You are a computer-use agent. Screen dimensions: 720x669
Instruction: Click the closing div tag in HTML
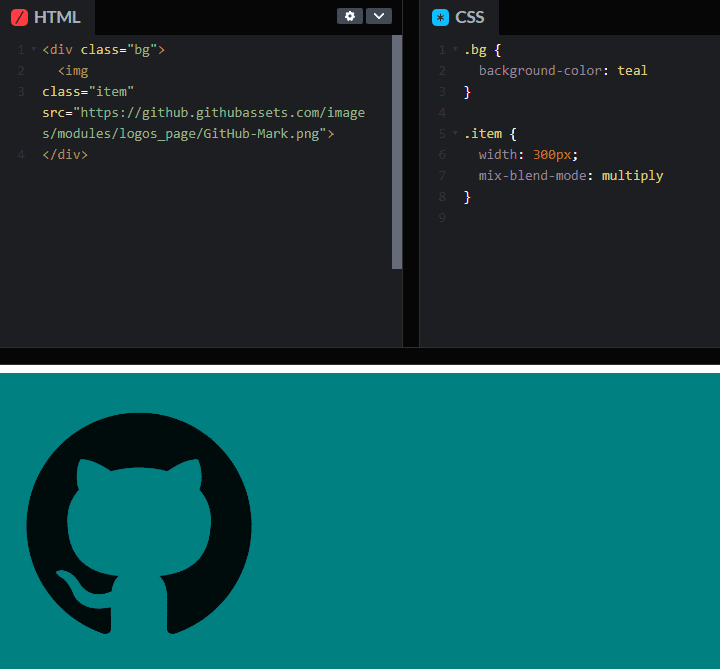[65, 155]
